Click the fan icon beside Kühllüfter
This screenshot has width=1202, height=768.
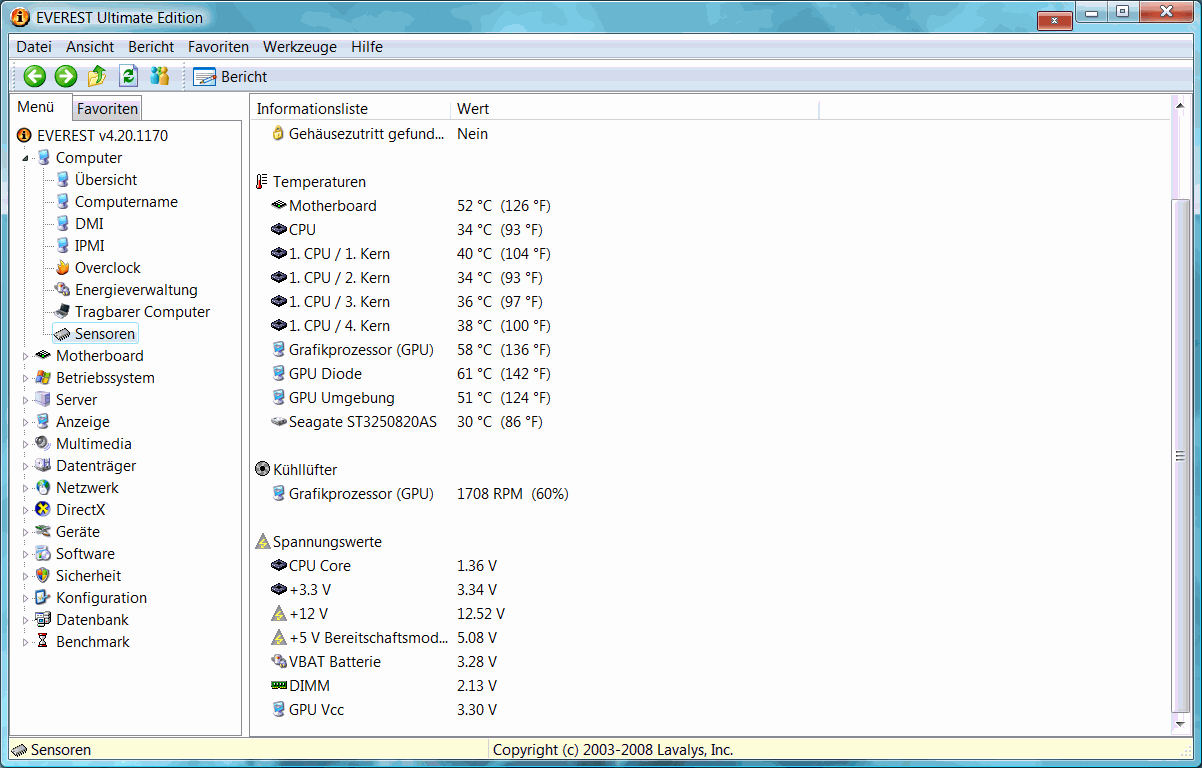(x=263, y=470)
